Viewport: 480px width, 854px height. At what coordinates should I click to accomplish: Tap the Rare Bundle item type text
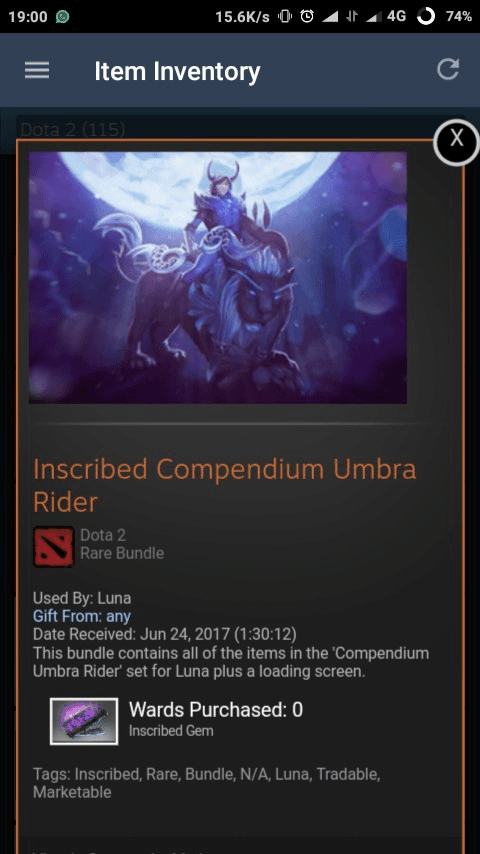point(122,553)
